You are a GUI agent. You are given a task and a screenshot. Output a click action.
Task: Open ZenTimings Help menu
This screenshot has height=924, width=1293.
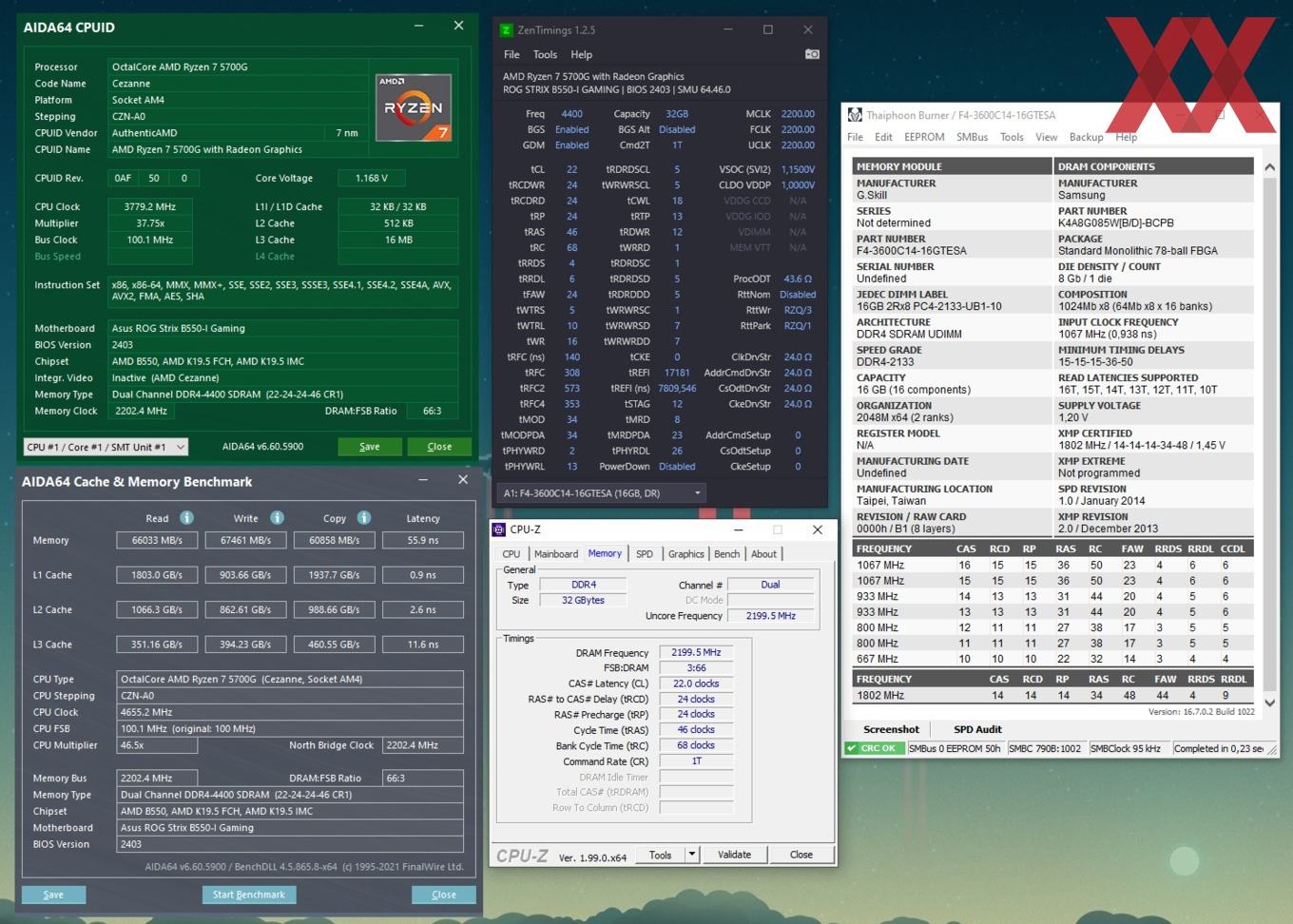(581, 54)
